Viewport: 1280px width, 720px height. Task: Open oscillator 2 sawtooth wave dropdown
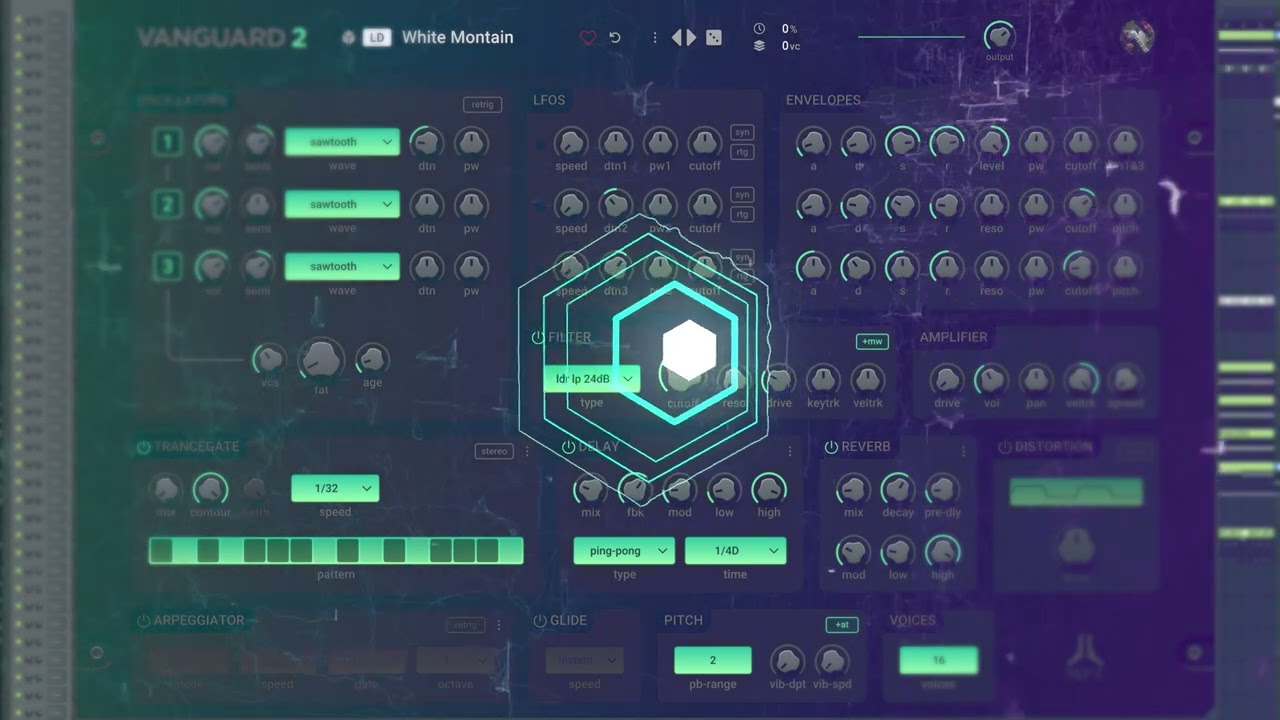[x=342, y=204]
